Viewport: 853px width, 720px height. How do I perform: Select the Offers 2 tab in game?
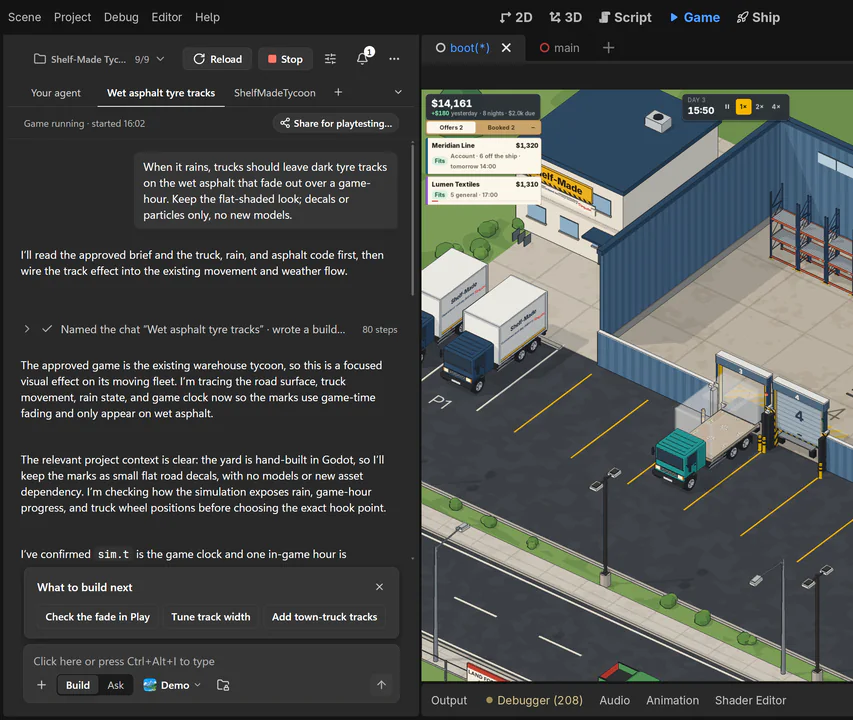[x=451, y=127]
